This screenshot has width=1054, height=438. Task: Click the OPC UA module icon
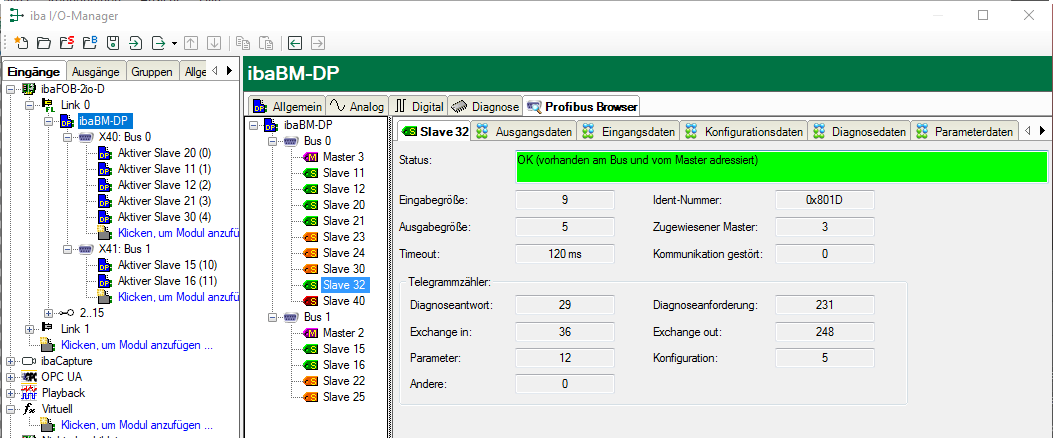tap(30, 377)
